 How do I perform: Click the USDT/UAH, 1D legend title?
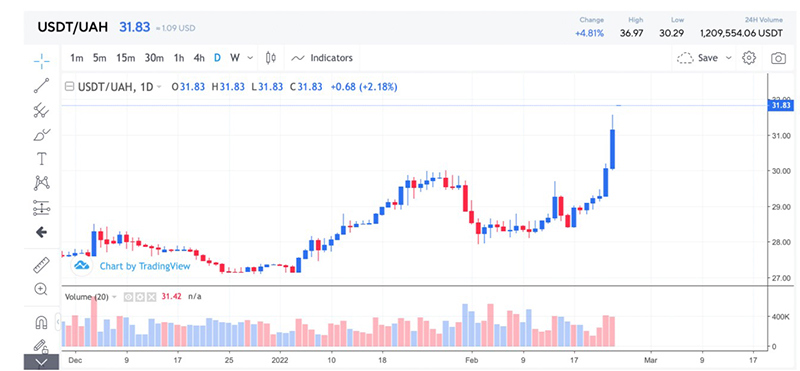[x=115, y=87]
